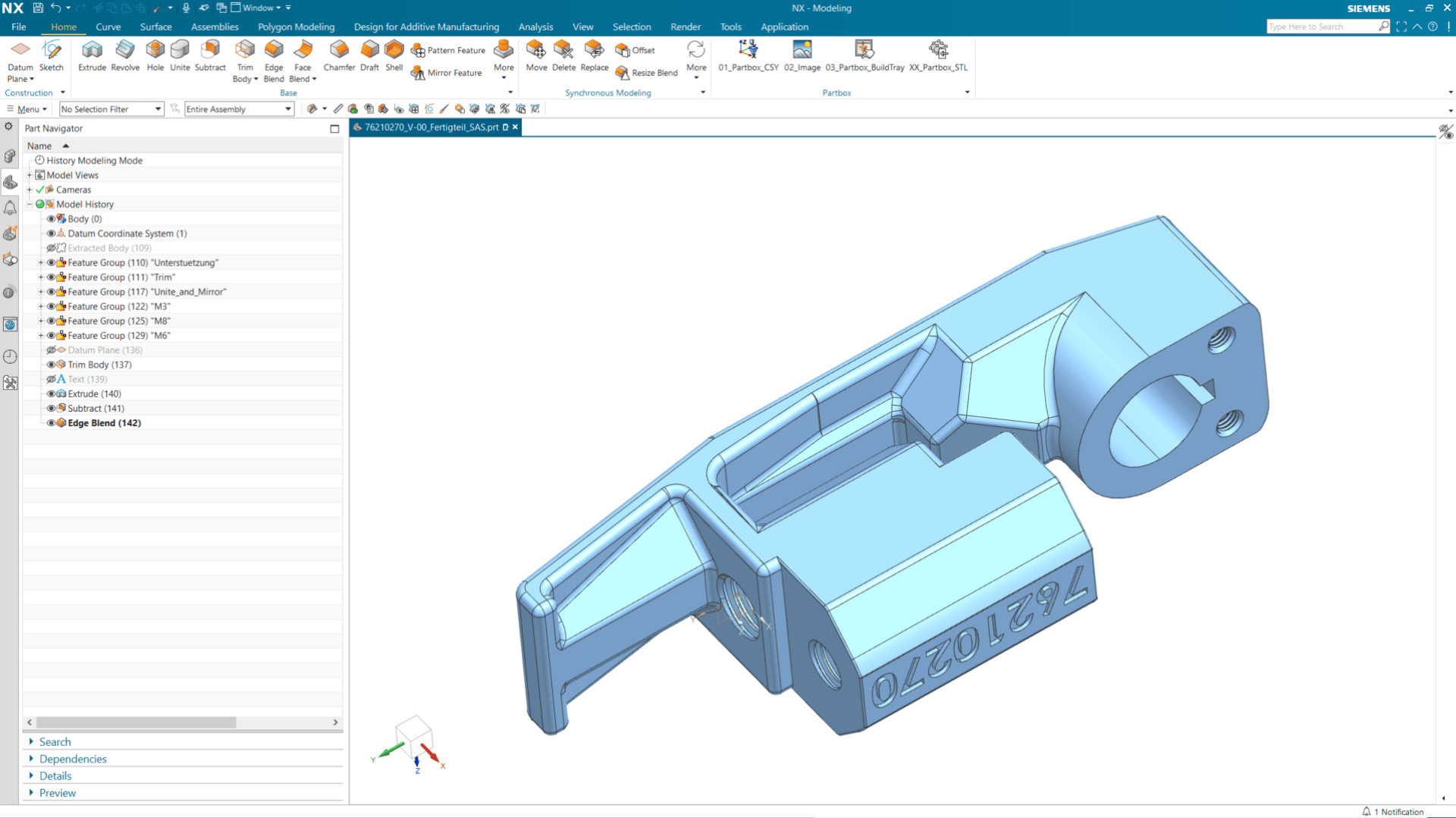
Task: Expand the Cameras node
Action: click(x=30, y=190)
